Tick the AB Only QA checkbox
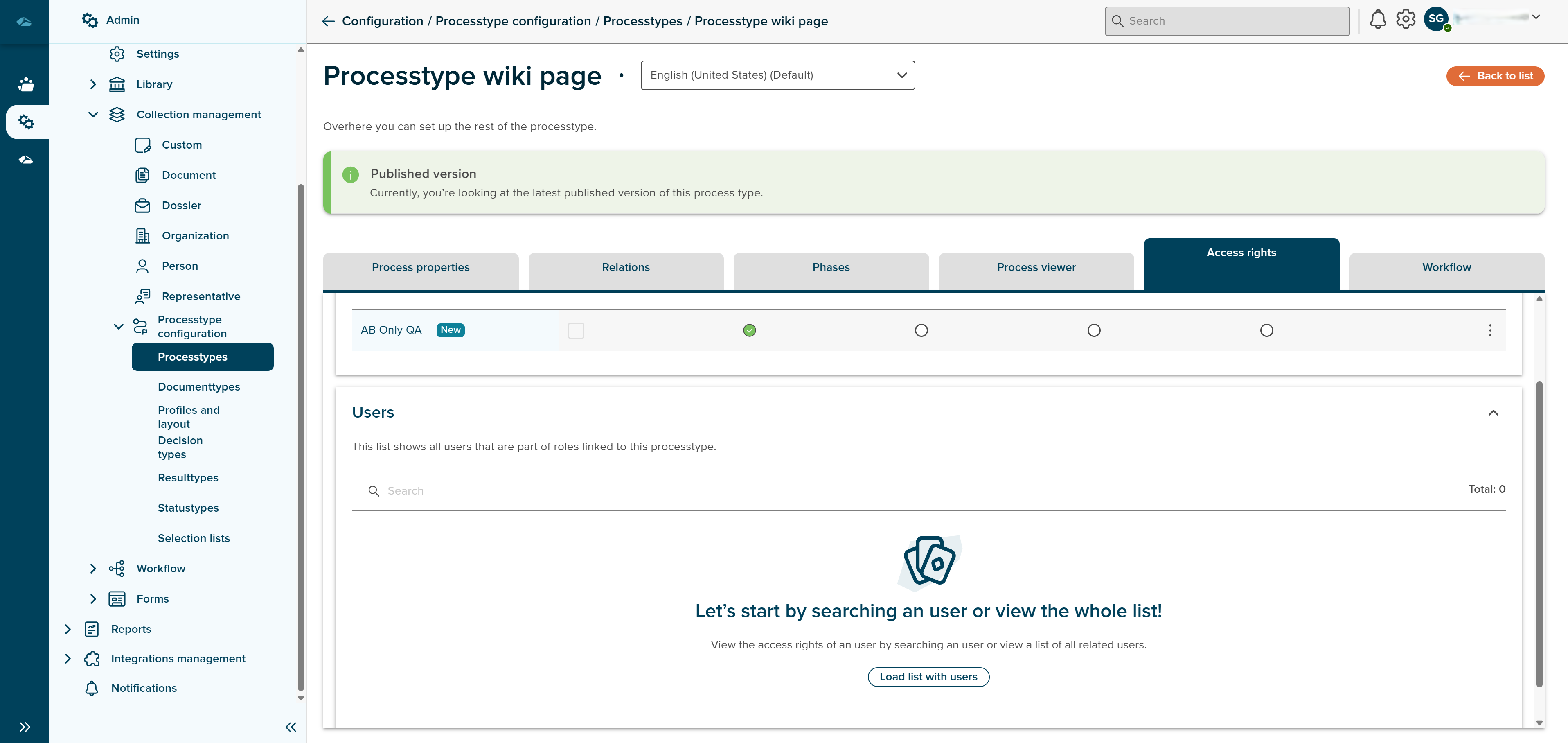The width and height of the screenshot is (1568, 743). pos(575,331)
